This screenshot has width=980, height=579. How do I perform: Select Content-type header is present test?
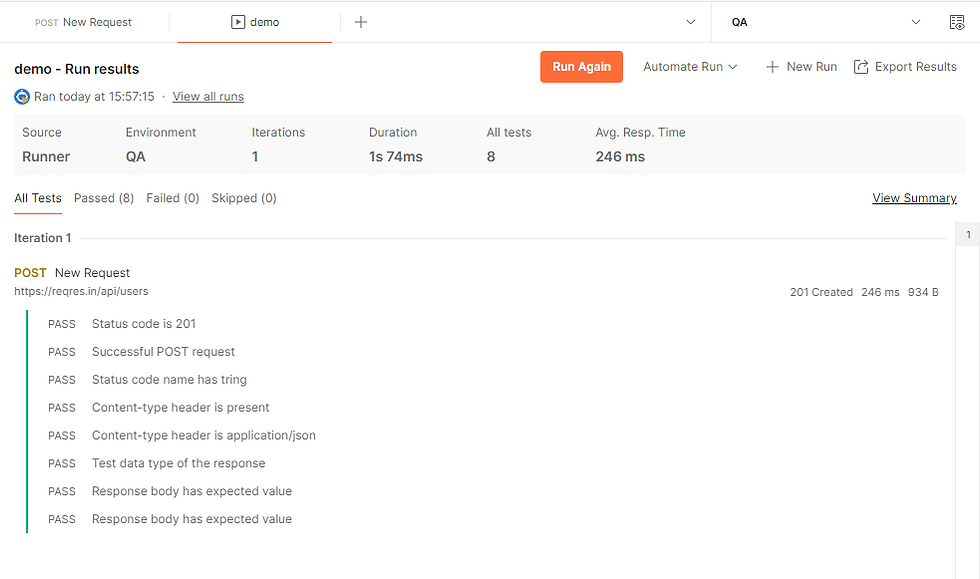181,408
